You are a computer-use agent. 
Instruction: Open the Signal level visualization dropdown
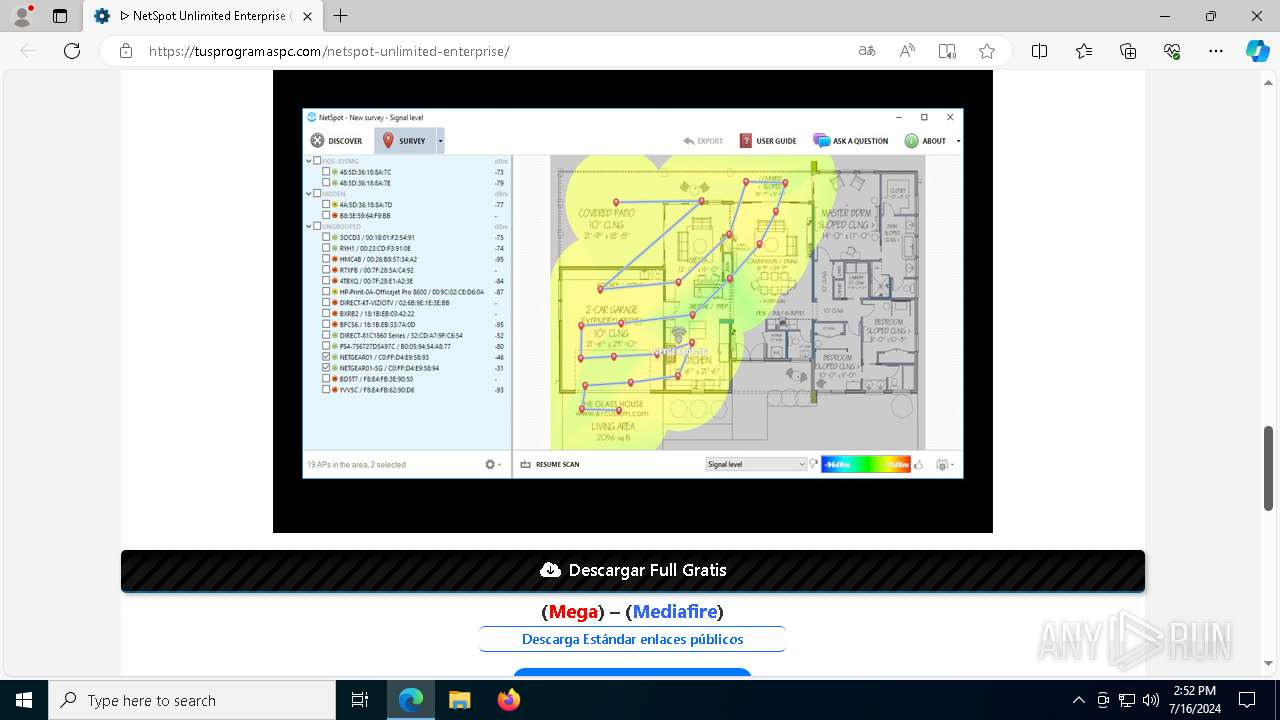(756, 464)
